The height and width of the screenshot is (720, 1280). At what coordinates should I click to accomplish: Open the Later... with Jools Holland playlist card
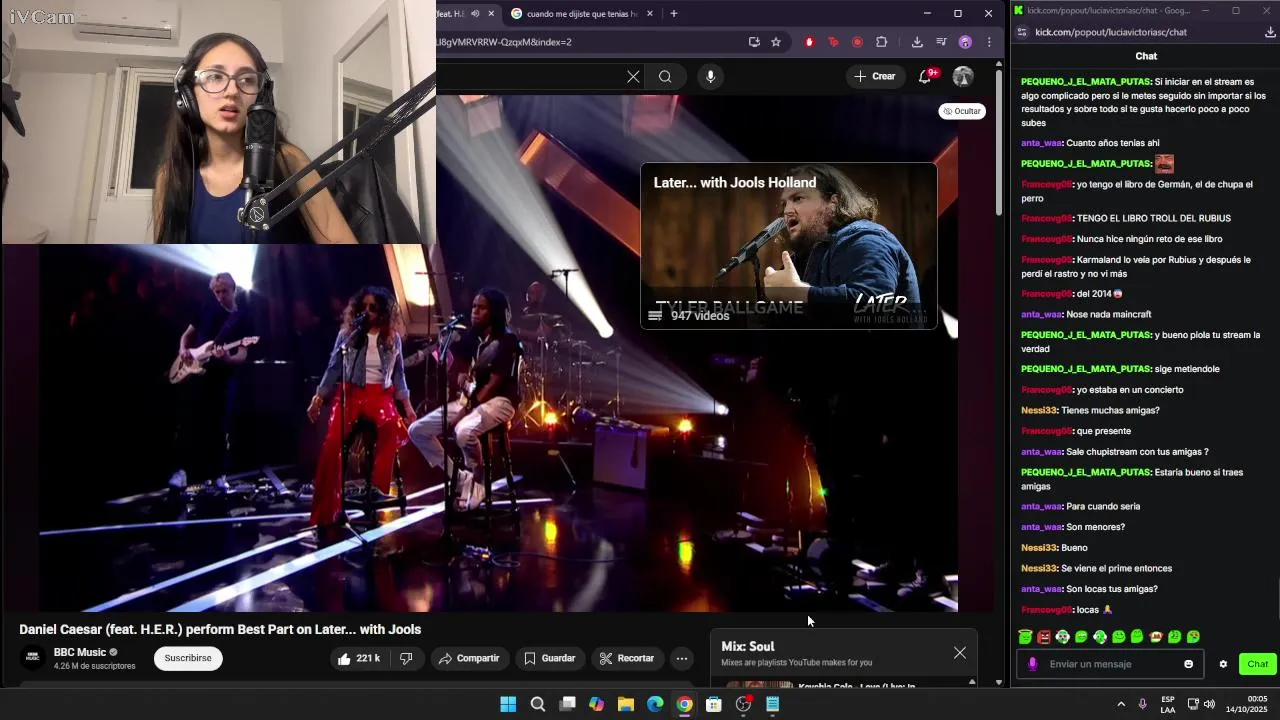(789, 246)
